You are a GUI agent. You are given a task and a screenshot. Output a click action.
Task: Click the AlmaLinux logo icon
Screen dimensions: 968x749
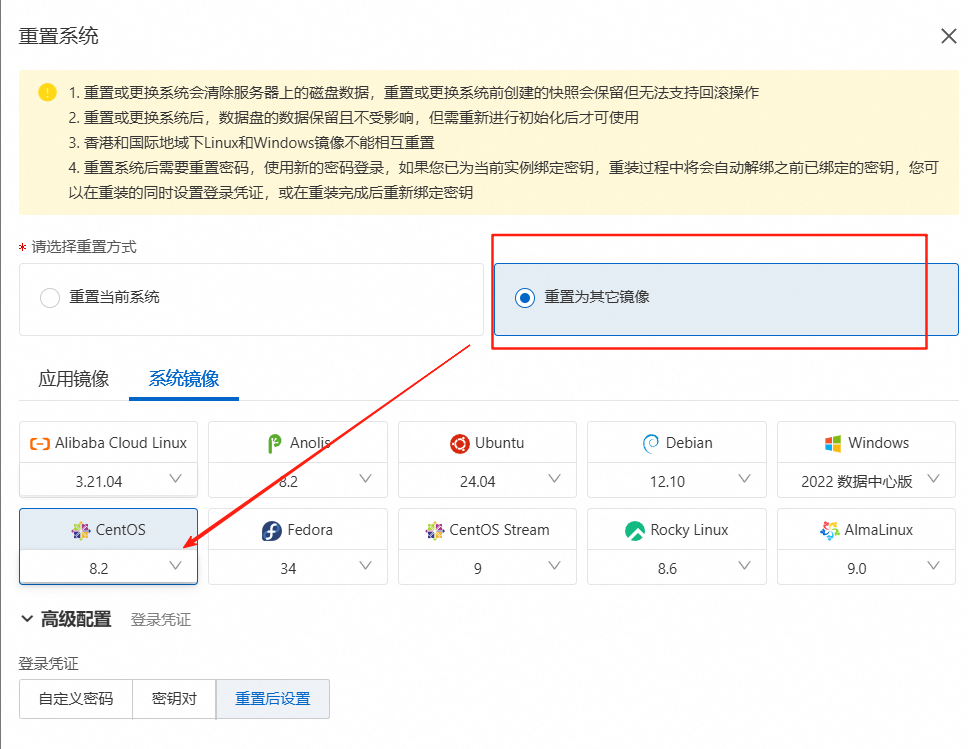coord(830,530)
